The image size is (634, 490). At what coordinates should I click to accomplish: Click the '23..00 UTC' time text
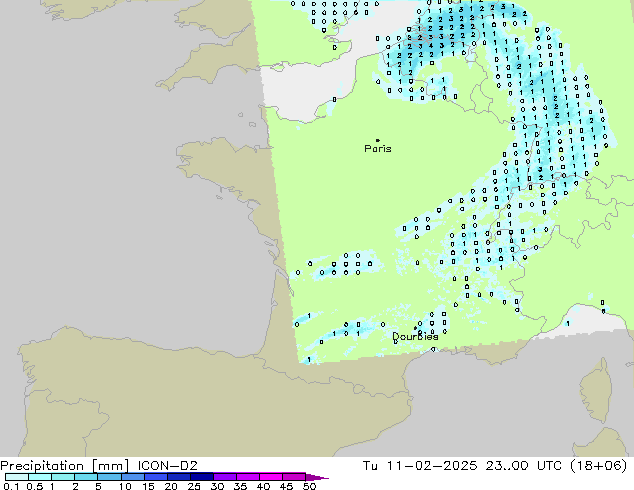click(x=524, y=466)
